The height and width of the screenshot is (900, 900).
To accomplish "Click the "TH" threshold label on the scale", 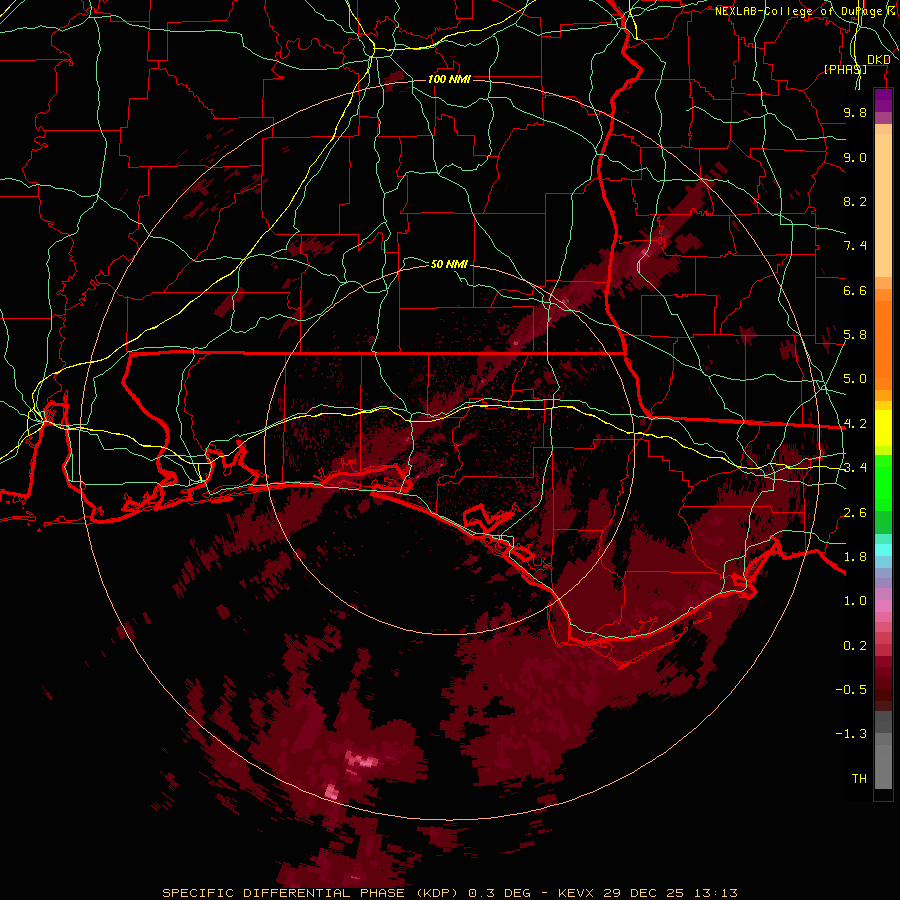I will click(859, 779).
